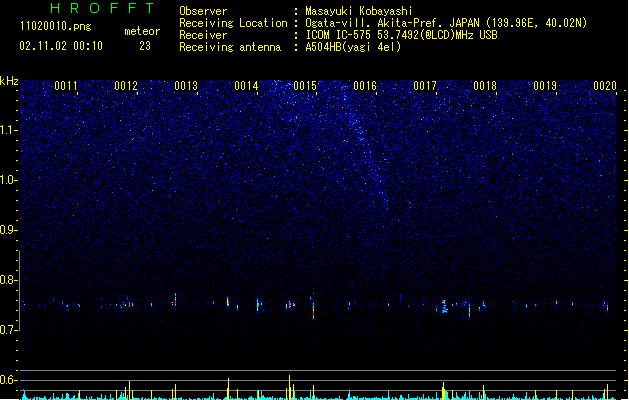Click the 0.9 kHz axis label

click(9, 230)
